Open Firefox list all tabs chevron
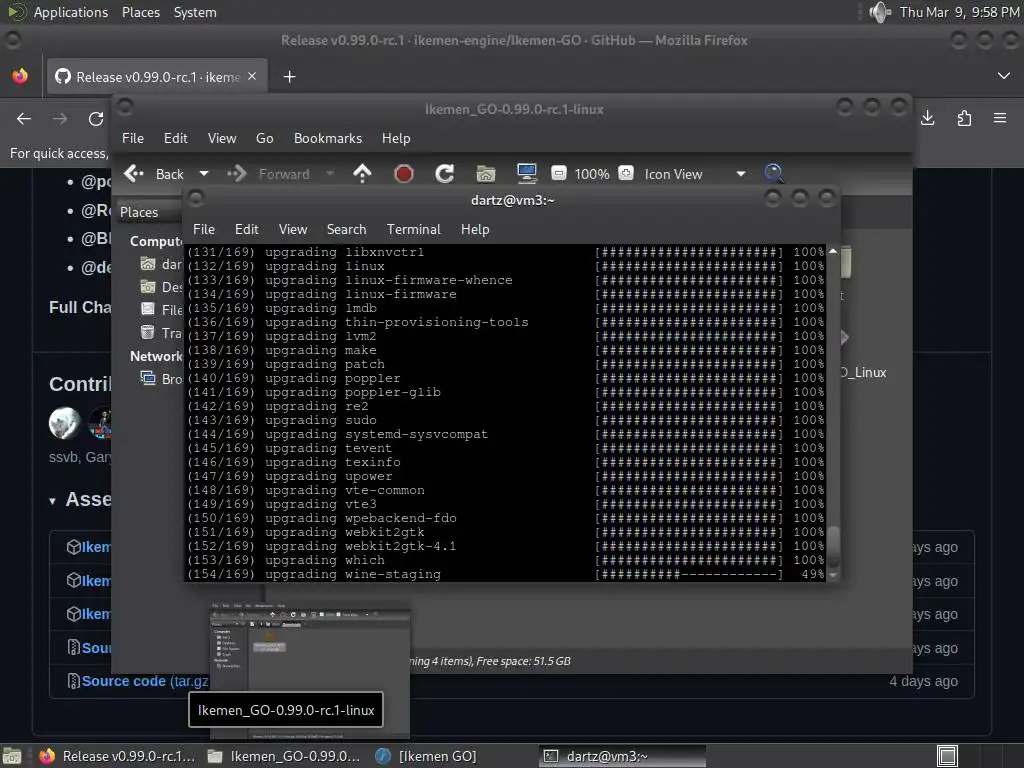 point(1004,76)
